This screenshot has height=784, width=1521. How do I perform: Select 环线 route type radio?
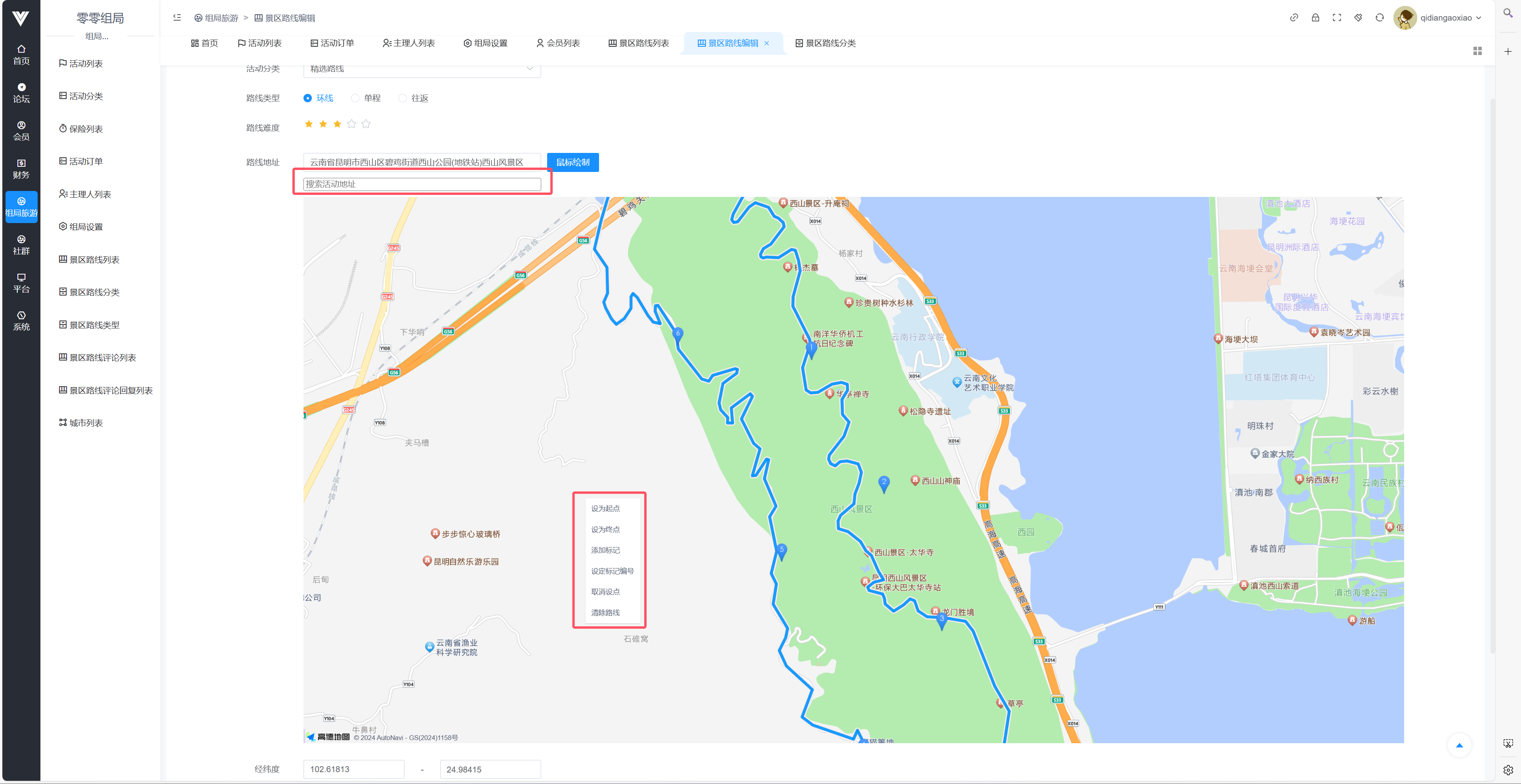307,98
